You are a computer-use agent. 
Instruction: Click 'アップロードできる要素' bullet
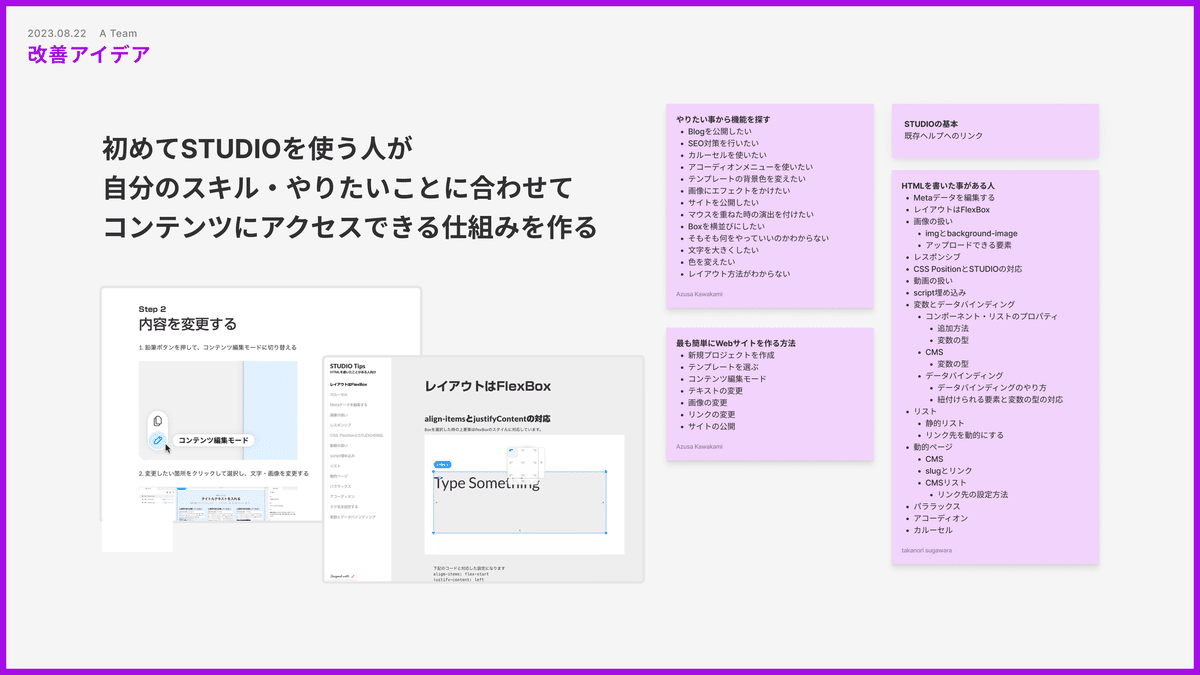tap(969, 245)
